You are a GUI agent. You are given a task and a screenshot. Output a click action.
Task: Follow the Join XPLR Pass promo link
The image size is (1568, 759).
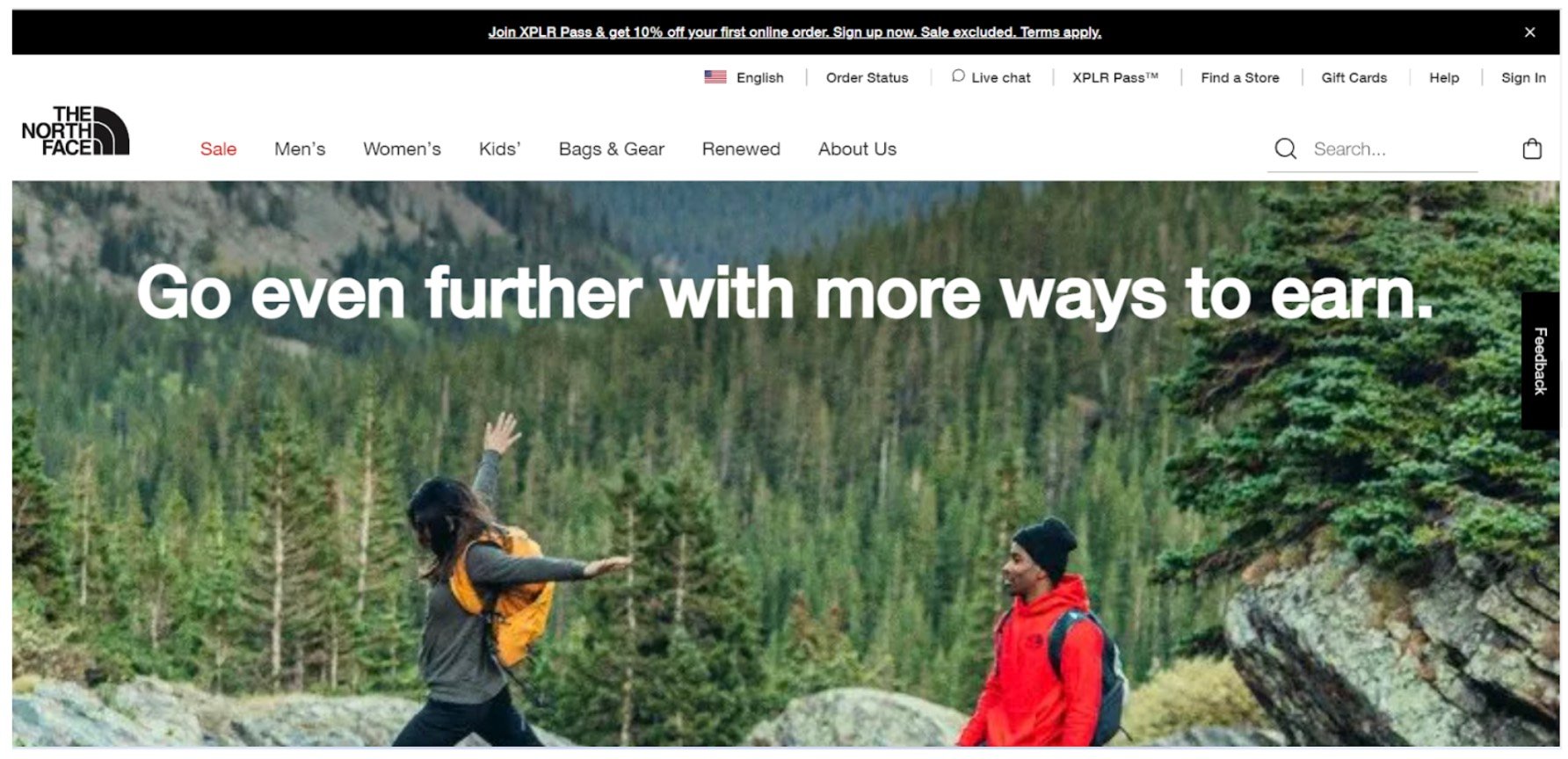(795, 33)
